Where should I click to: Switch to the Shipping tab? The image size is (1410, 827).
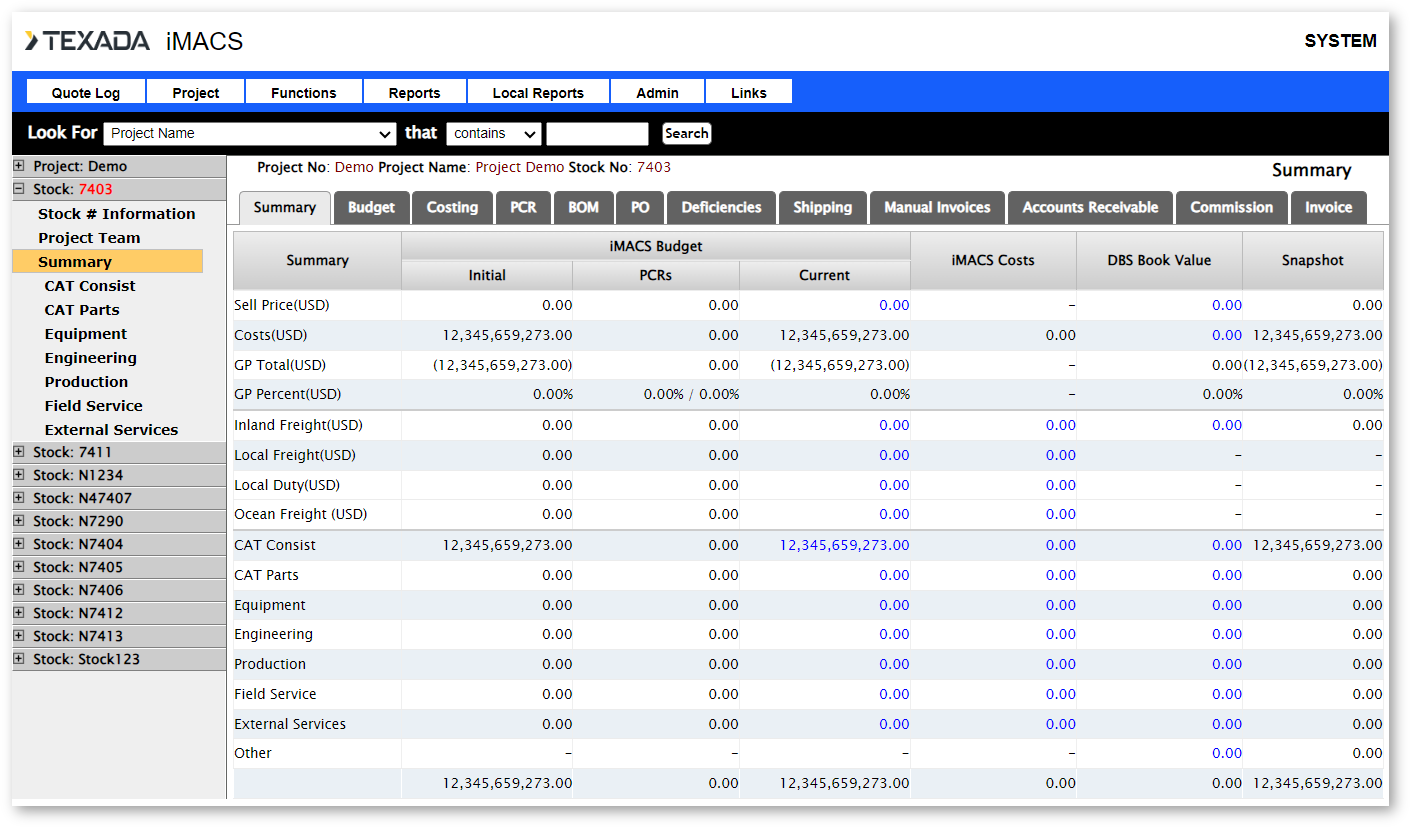tap(823, 208)
